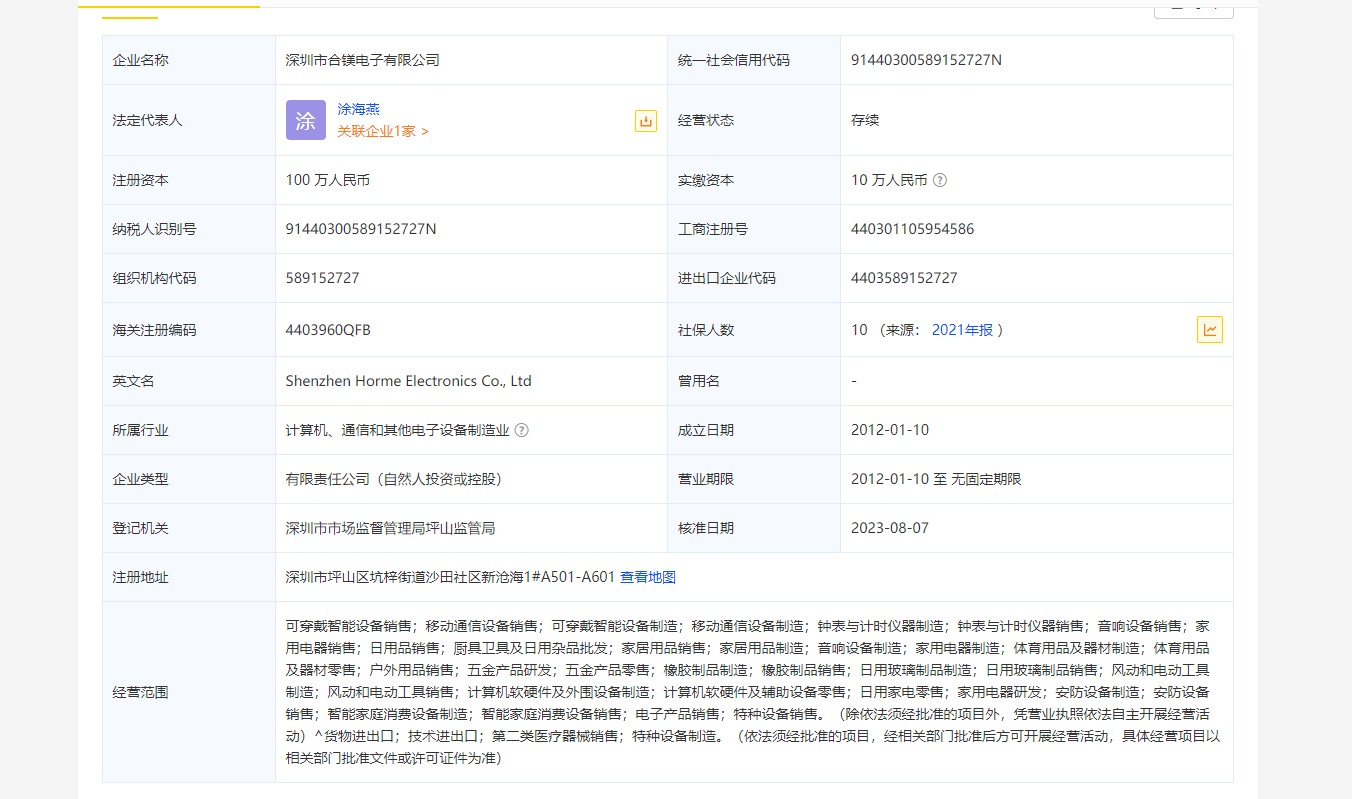This screenshot has width=1352, height=799.
Task: Click the 统一社会信用代码 label cell
Action: pos(754,60)
